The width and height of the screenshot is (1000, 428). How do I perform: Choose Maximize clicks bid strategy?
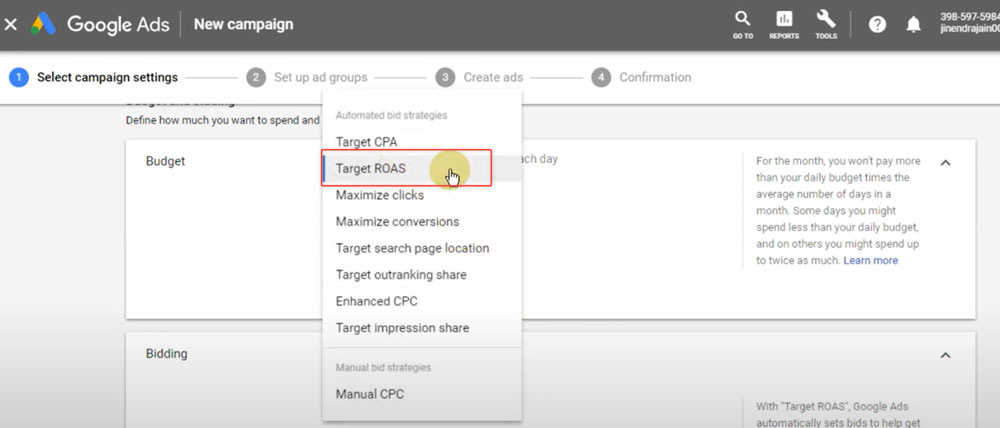coord(422,195)
